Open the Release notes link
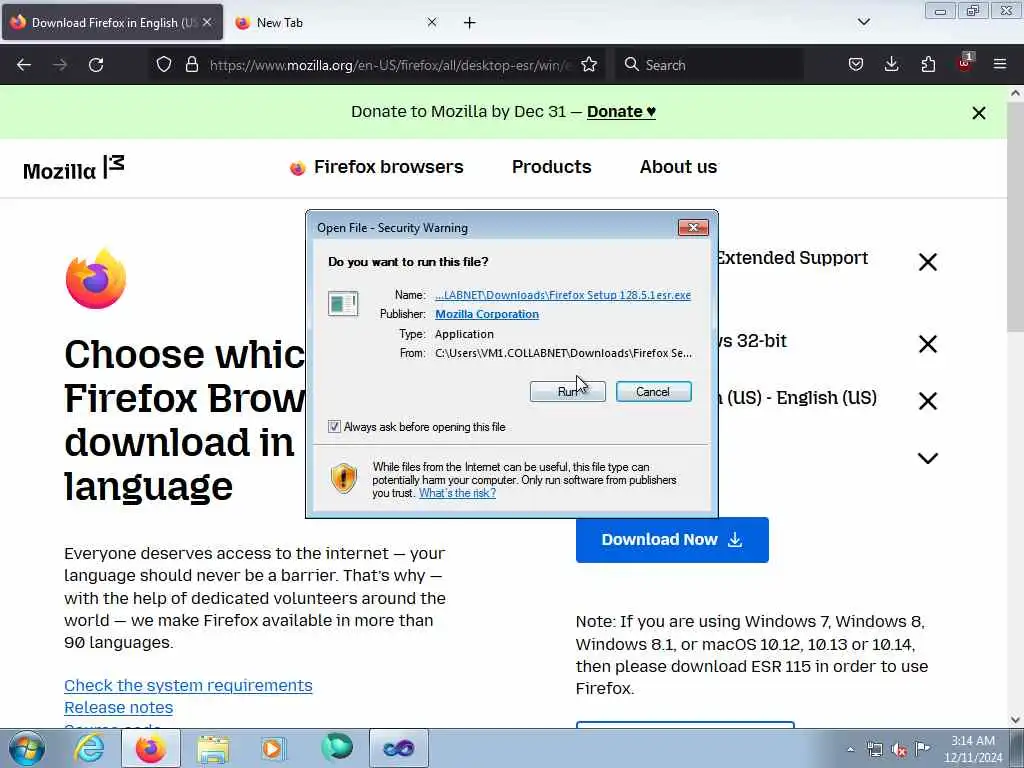Screen dimensions: 1024x768 [x=118, y=708]
